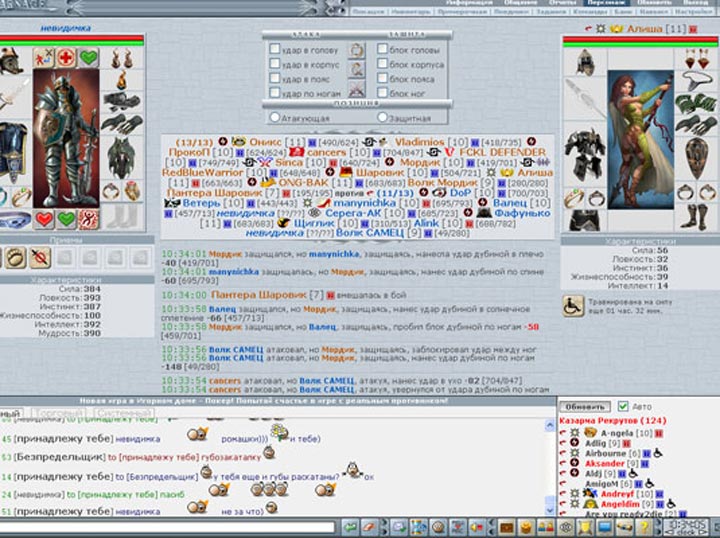Click Алиша's female character portrait
The image size is (720, 538).
[641, 140]
